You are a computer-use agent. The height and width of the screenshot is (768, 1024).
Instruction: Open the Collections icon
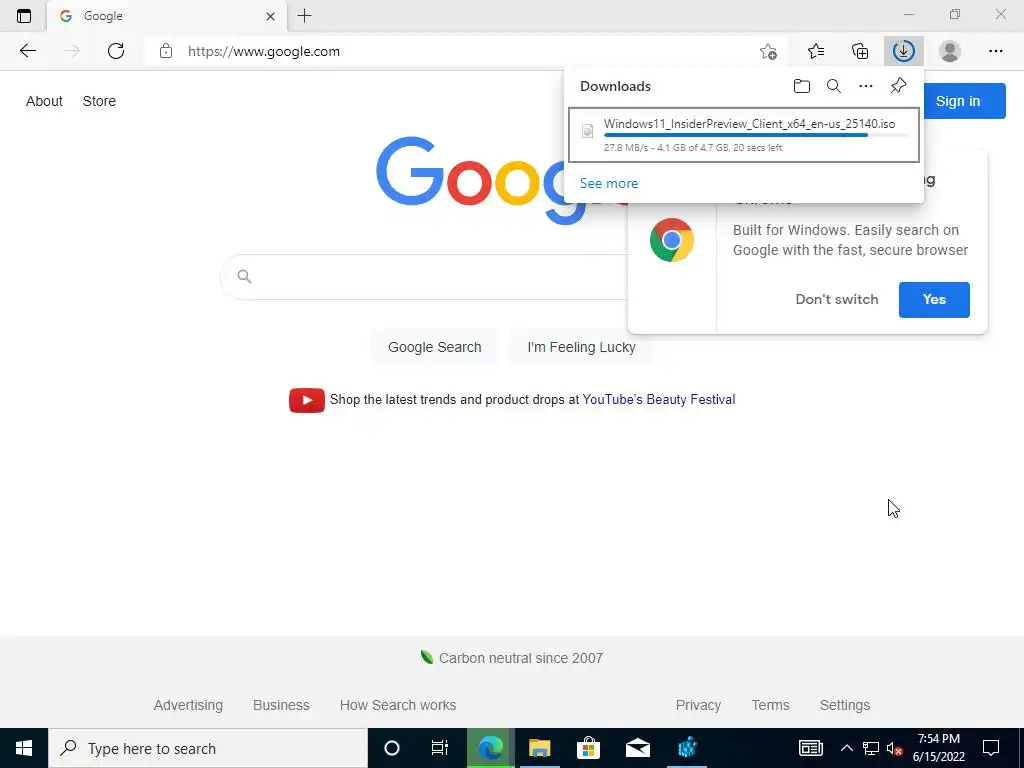click(860, 51)
